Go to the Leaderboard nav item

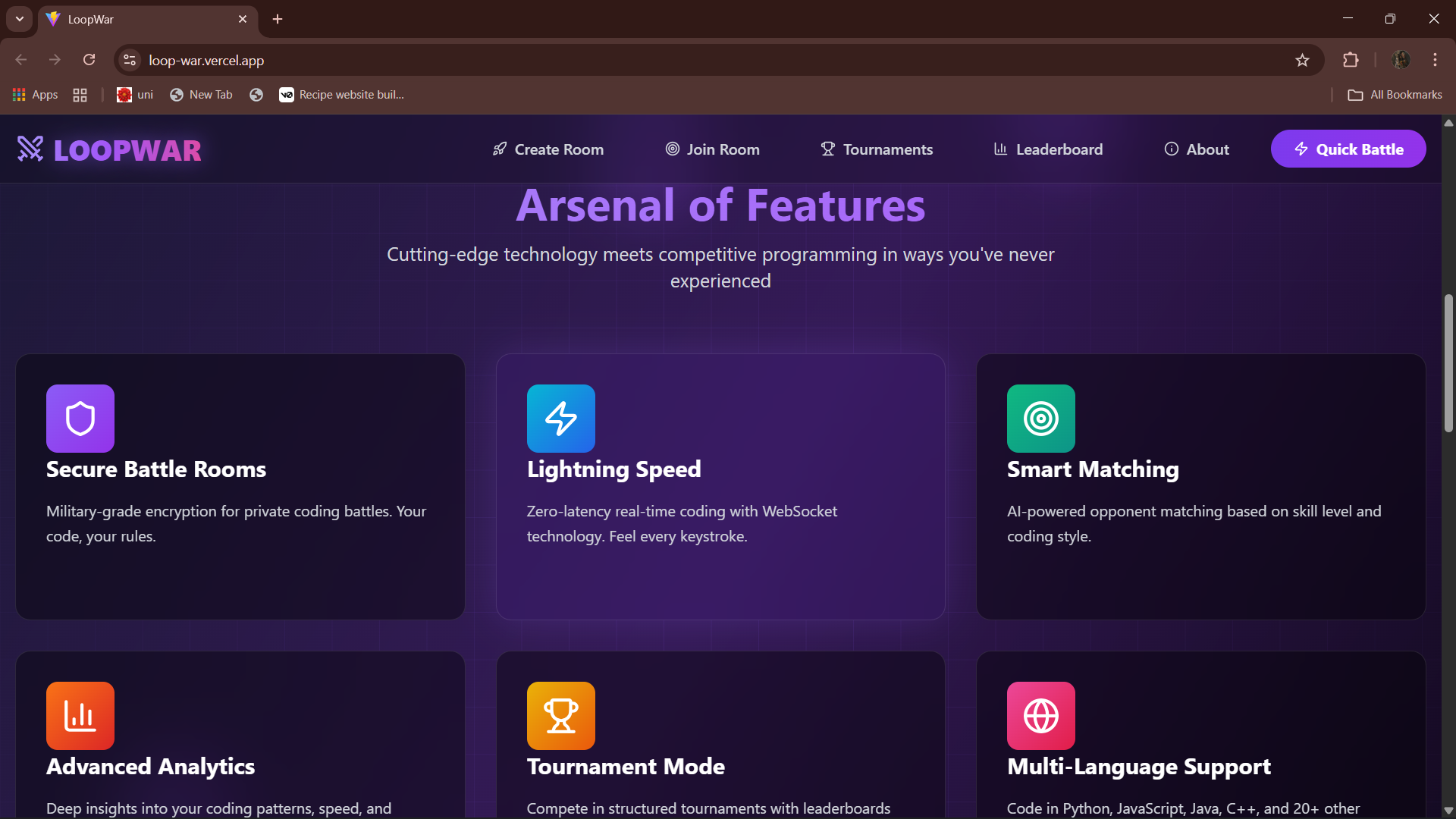pos(1048,149)
